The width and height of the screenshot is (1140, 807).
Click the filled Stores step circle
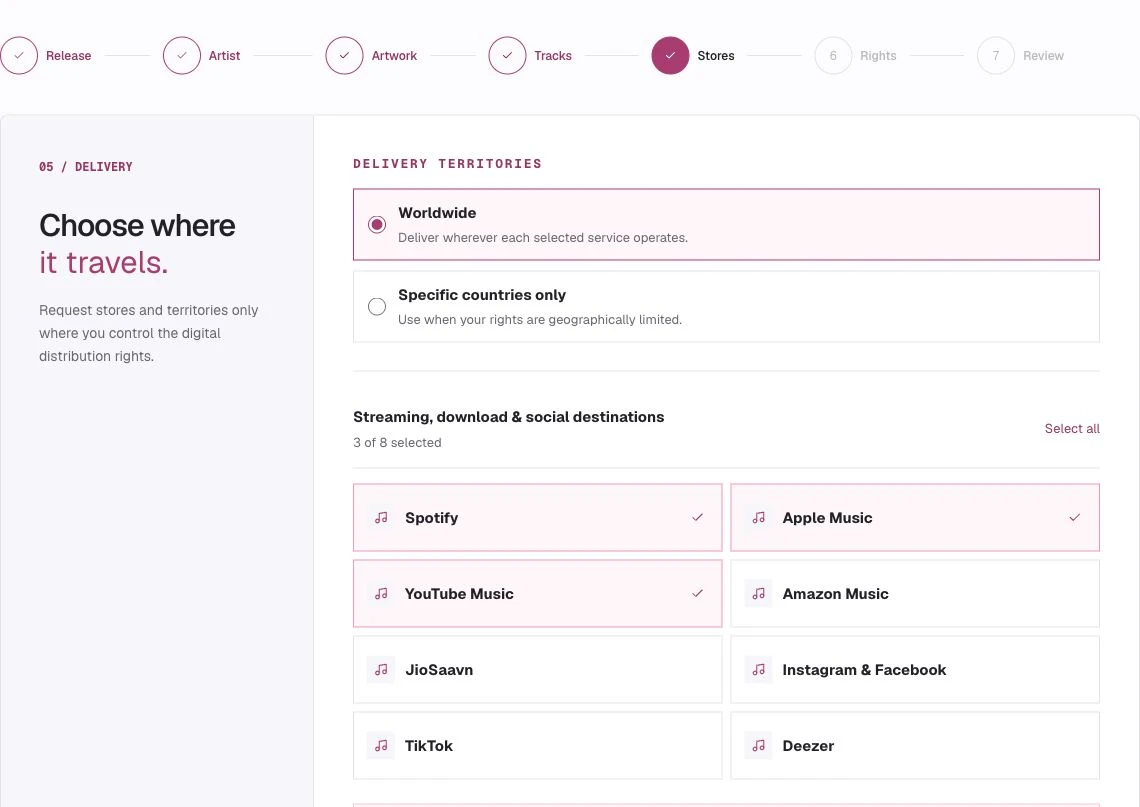(x=670, y=55)
